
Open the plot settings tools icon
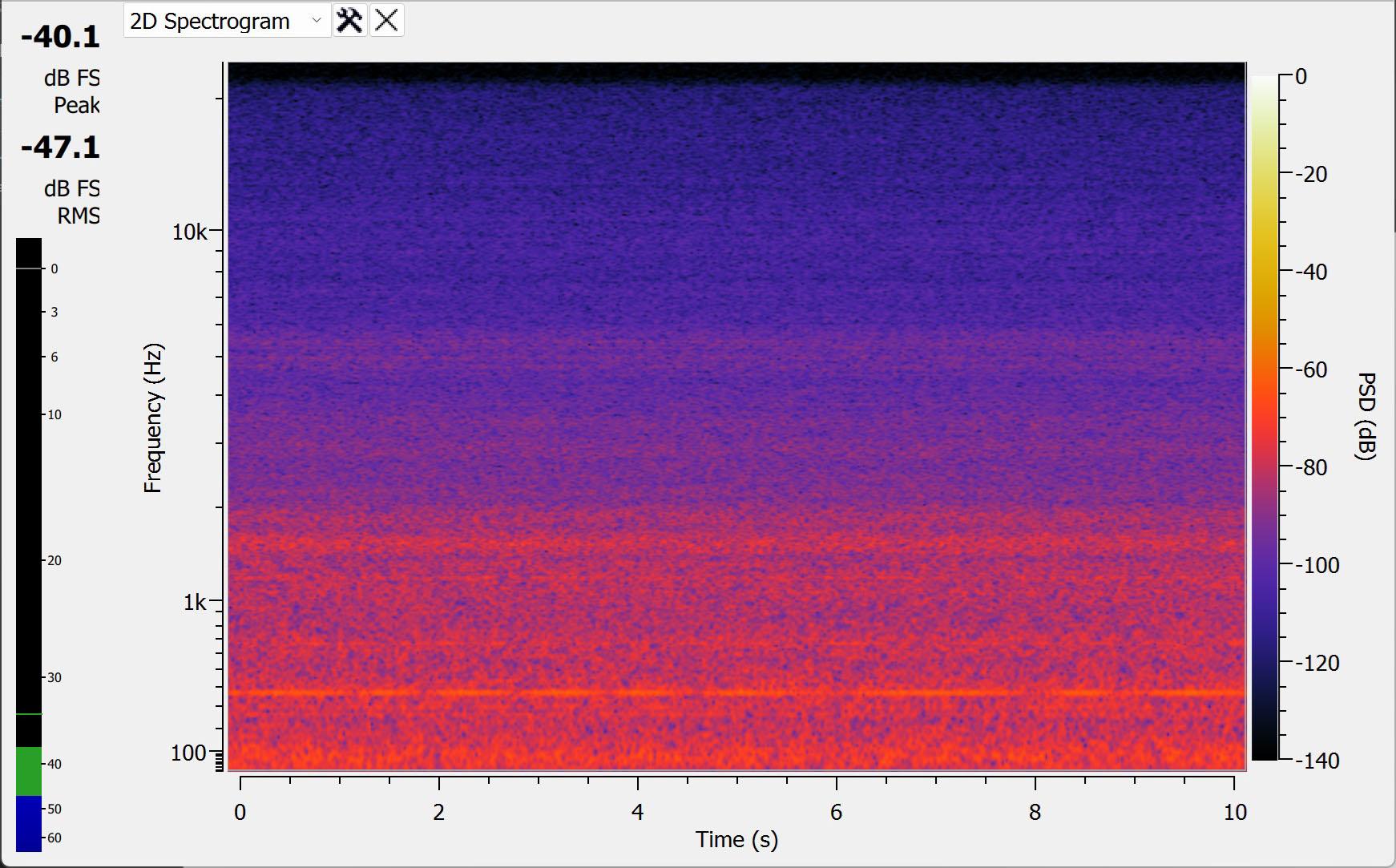point(349,21)
